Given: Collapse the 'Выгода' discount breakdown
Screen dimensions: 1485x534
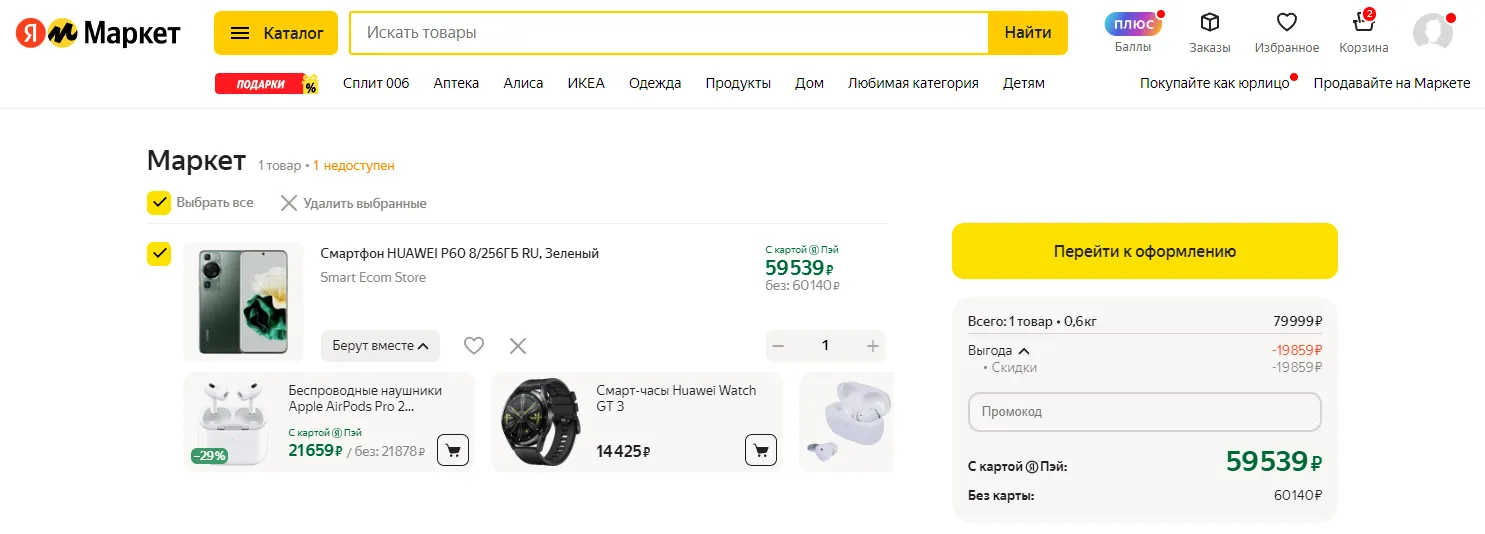Looking at the screenshot, I should pos(998,351).
